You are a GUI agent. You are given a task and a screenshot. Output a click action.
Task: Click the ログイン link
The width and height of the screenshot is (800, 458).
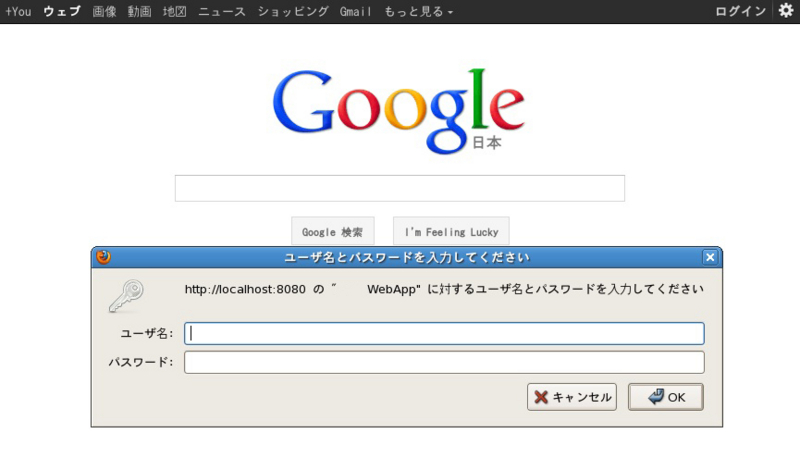(x=740, y=11)
